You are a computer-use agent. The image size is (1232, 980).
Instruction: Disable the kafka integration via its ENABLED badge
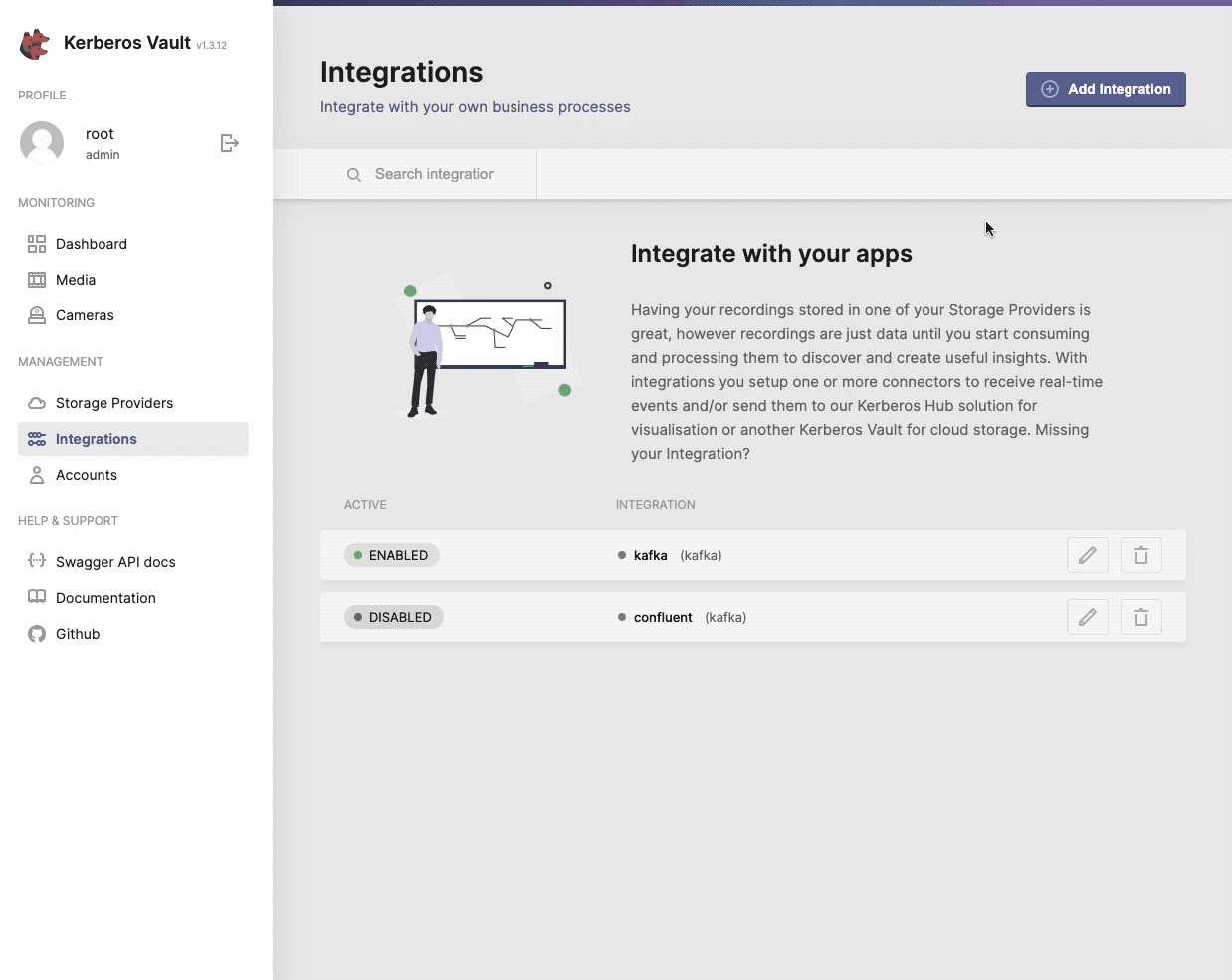pyautogui.click(x=391, y=555)
